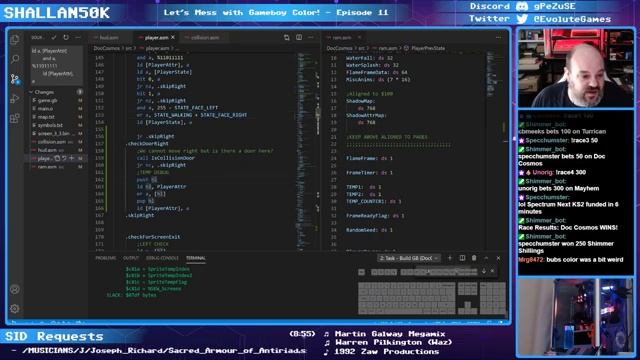The height and width of the screenshot is (360, 640).
Task: Split the left editor group
Action: click(299, 37)
